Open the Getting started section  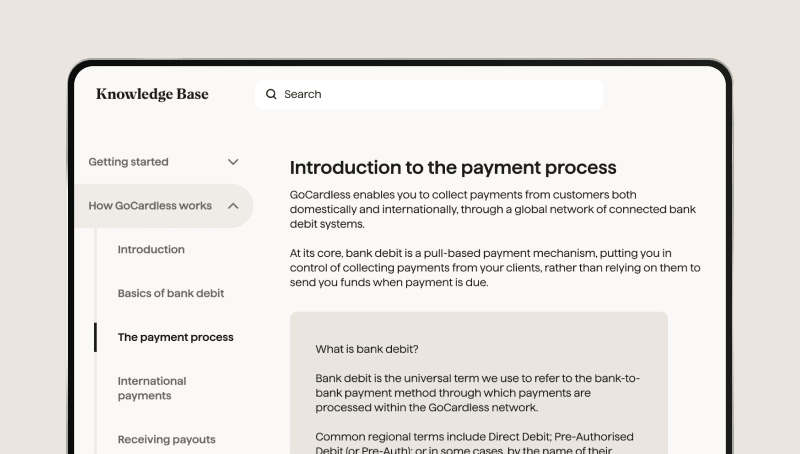[128, 162]
